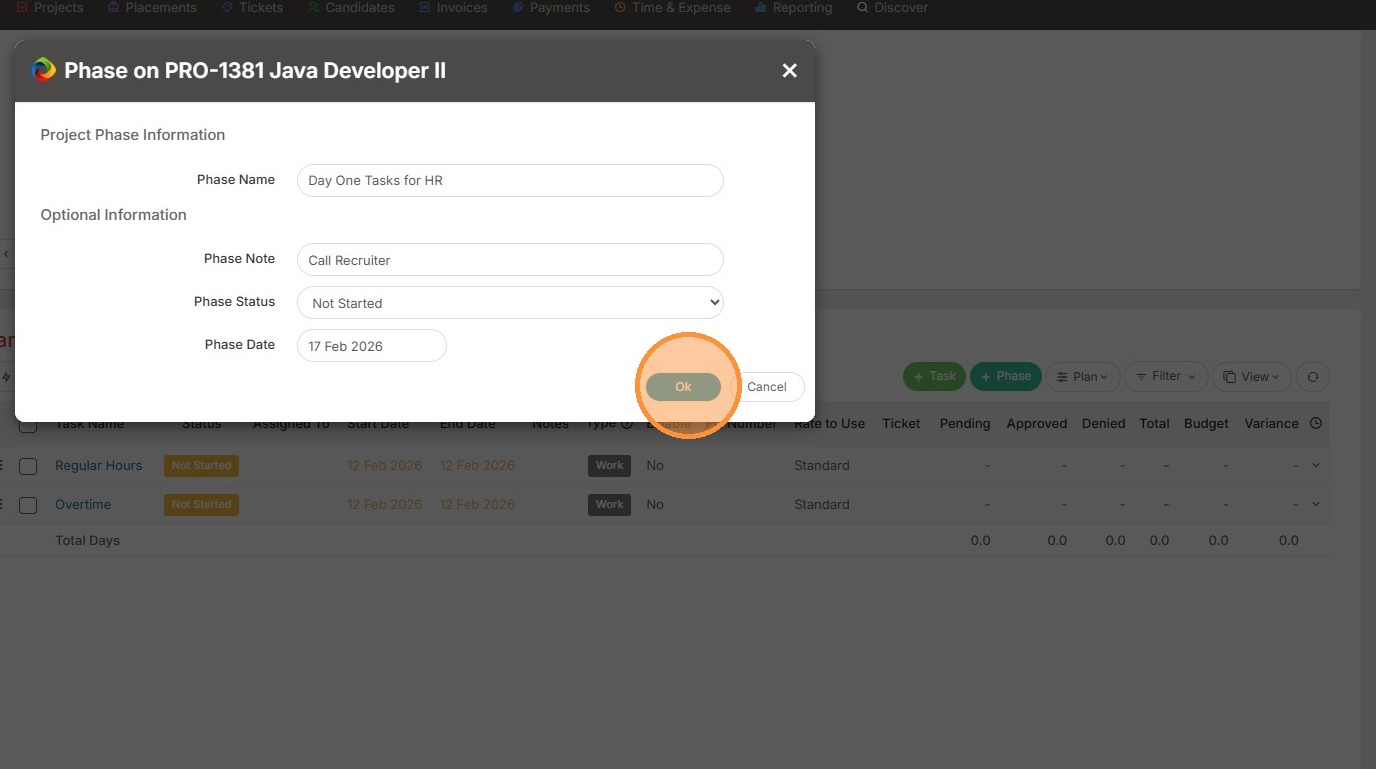Go to the Tickets menu
The width and height of the screenshot is (1376, 769).
[252, 8]
